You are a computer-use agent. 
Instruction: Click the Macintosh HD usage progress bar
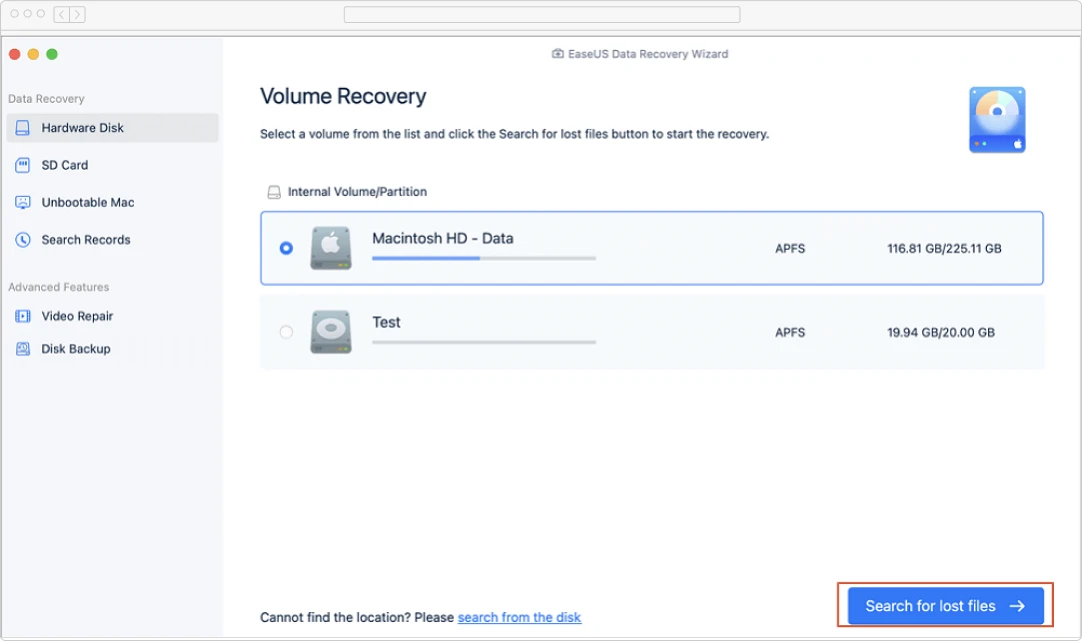(483, 258)
